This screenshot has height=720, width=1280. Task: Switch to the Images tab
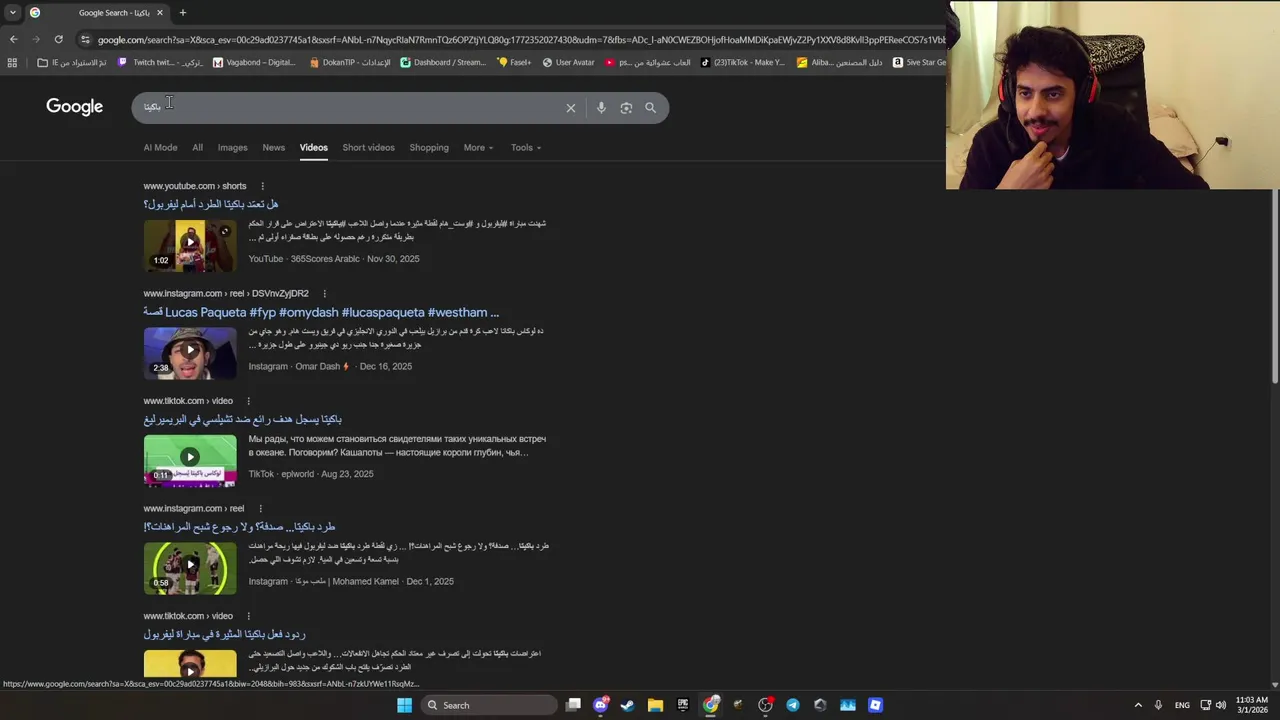click(232, 147)
